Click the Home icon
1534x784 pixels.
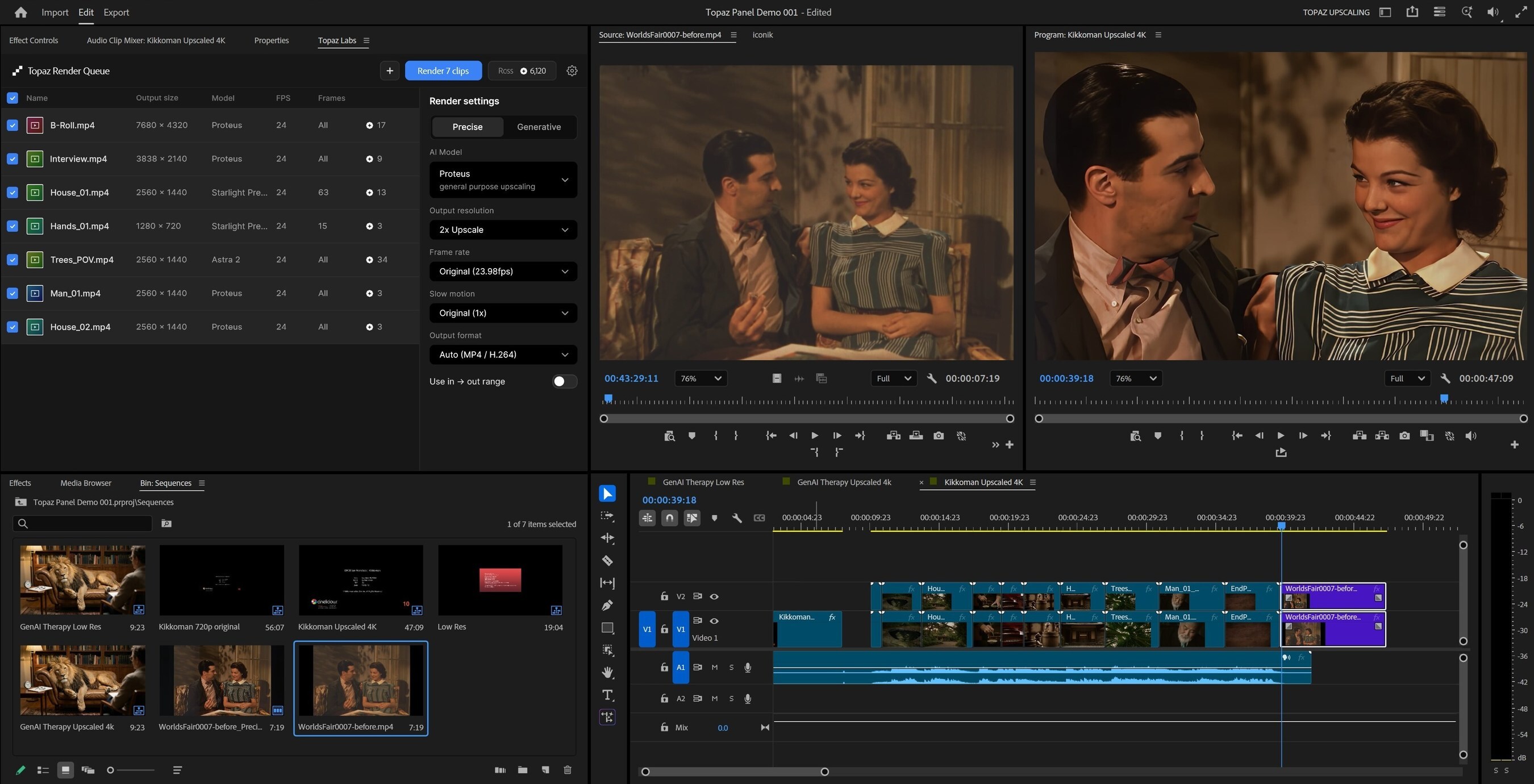click(21, 12)
